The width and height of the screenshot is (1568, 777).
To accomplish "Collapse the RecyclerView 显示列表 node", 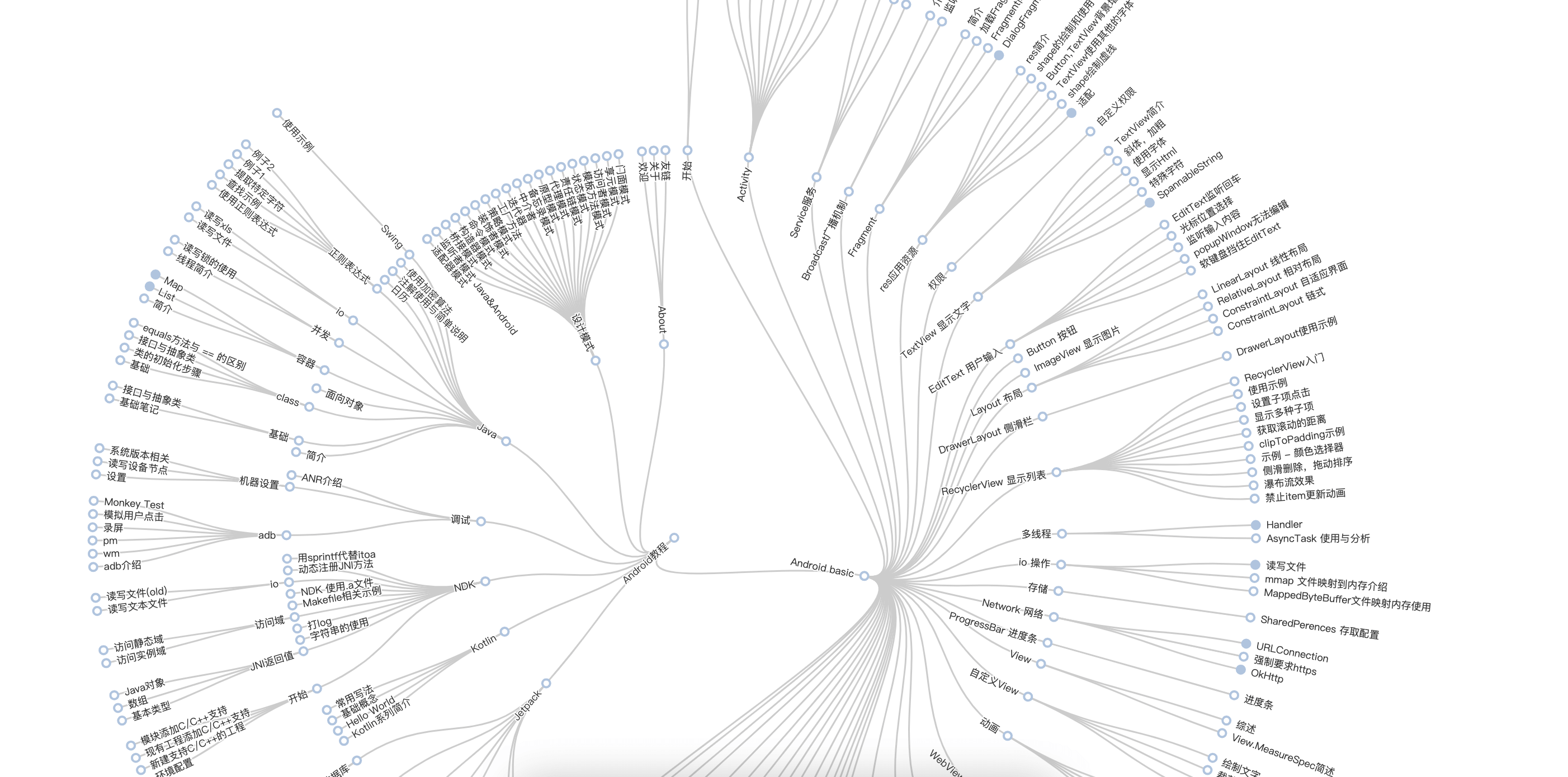I will (1056, 472).
